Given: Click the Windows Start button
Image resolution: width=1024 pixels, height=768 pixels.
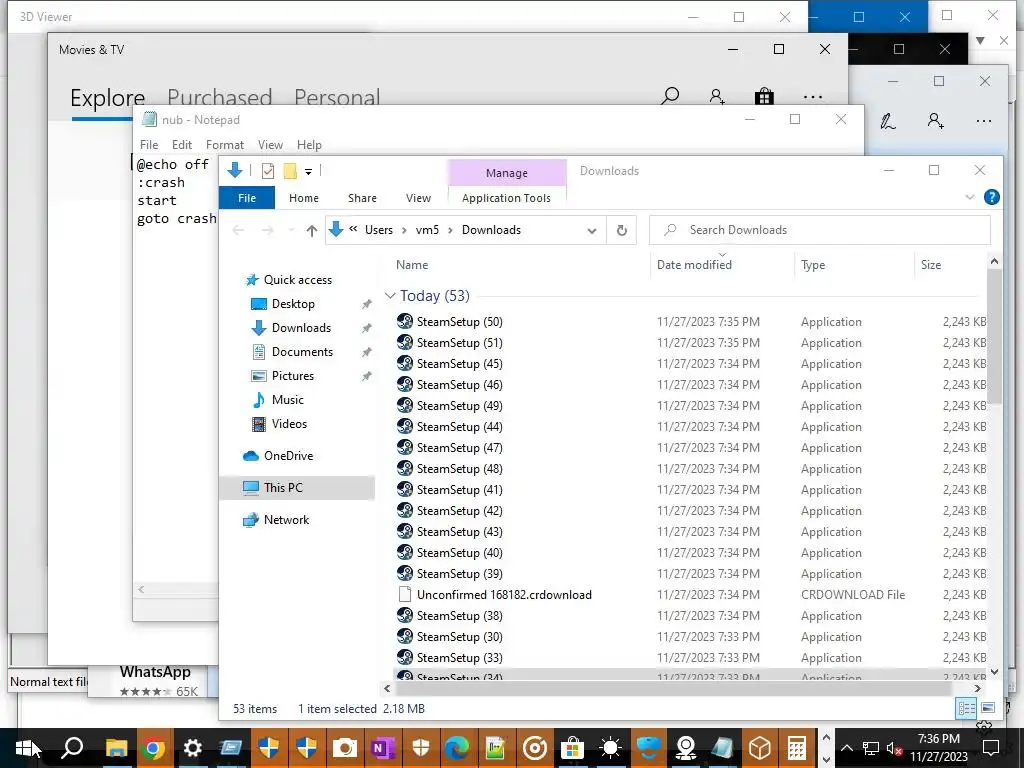Looking at the screenshot, I should click(x=25, y=748).
